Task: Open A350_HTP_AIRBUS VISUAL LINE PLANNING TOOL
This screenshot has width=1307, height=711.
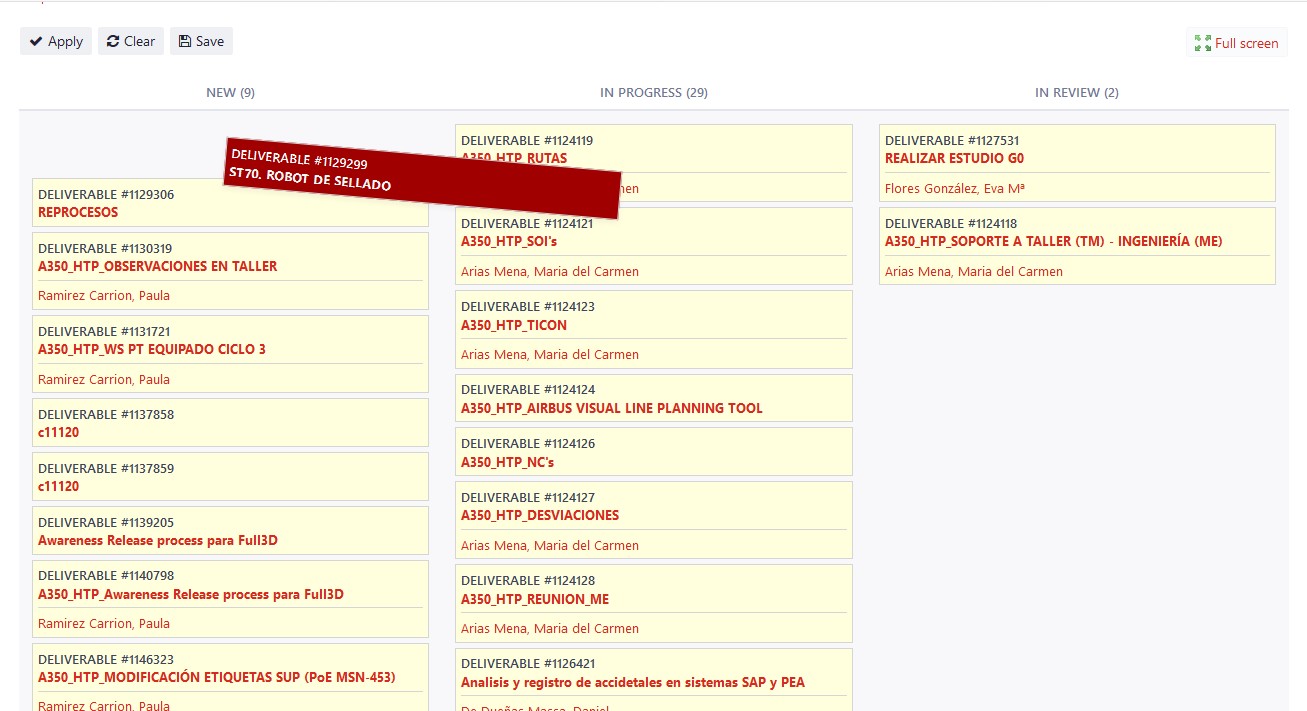Action: pyautogui.click(x=611, y=408)
